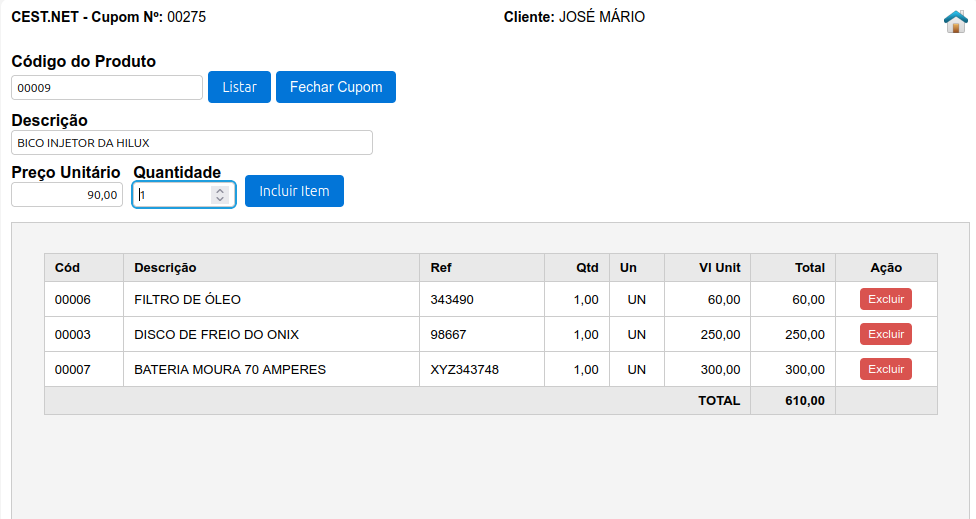
Task: Click the reference XYZ343748 cell
Action: point(465,370)
